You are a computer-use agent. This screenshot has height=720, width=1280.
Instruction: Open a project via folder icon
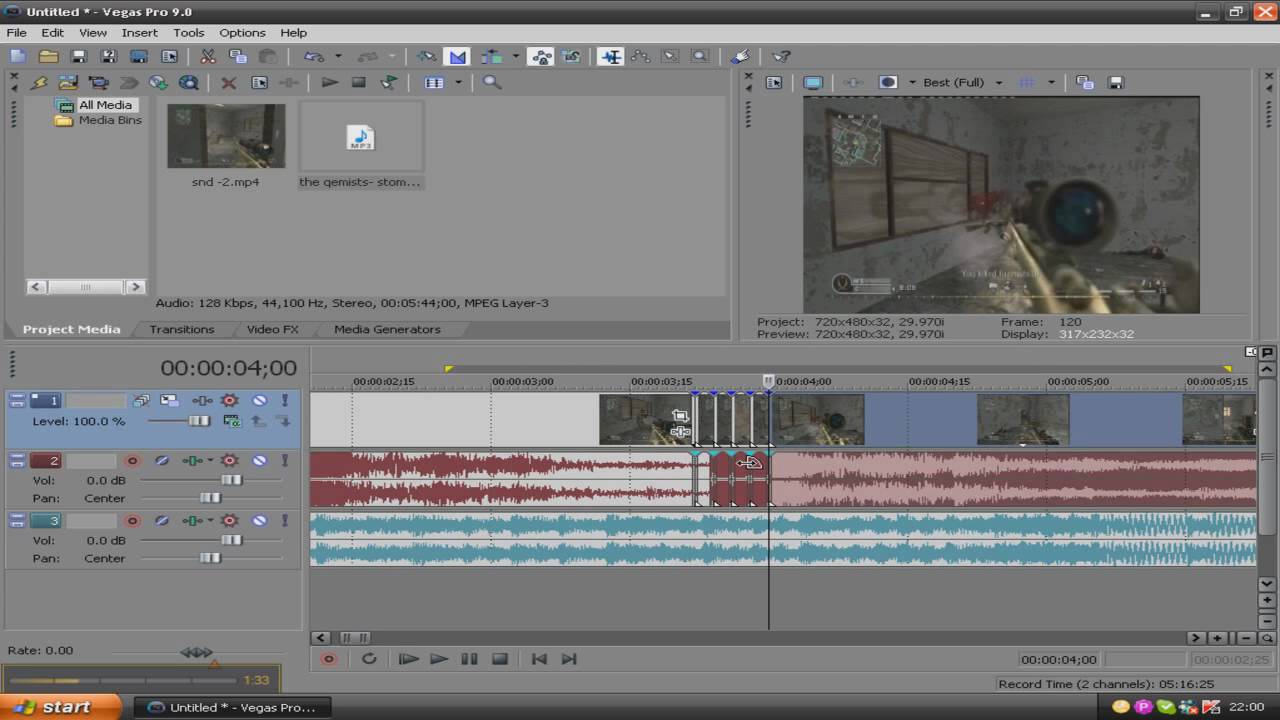tap(48, 57)
